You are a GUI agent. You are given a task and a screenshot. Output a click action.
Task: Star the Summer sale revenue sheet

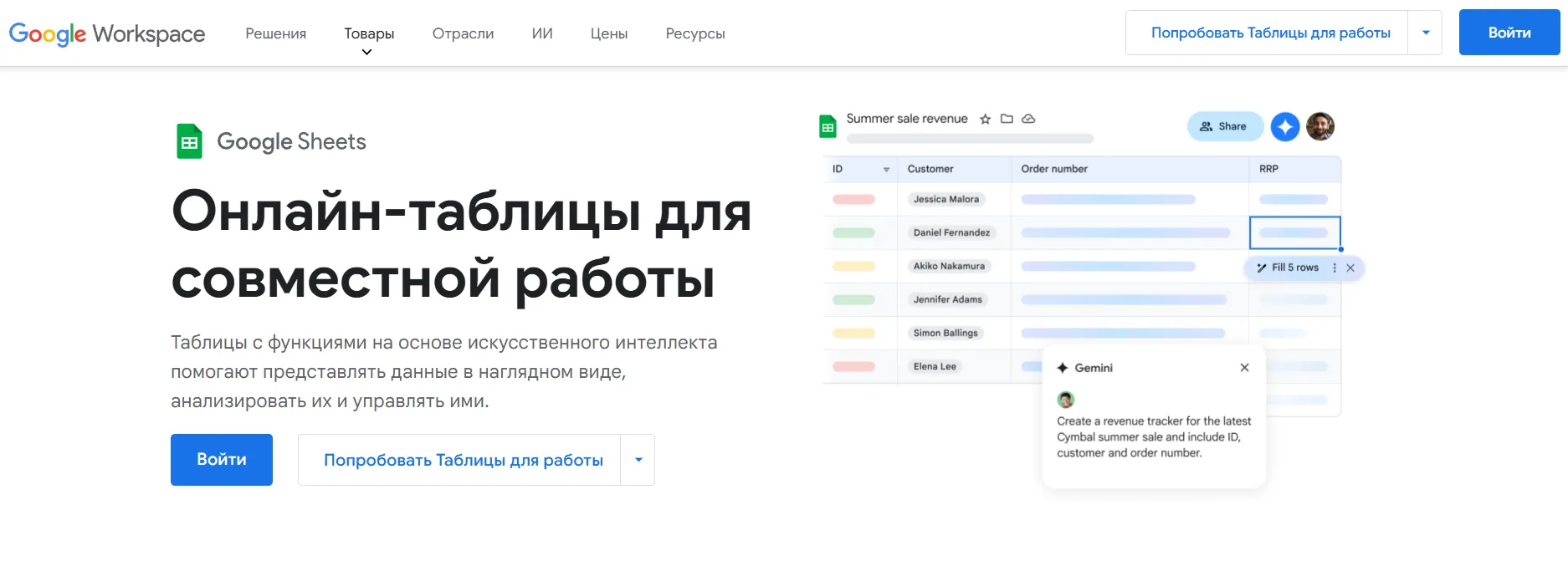pos(986,119)
